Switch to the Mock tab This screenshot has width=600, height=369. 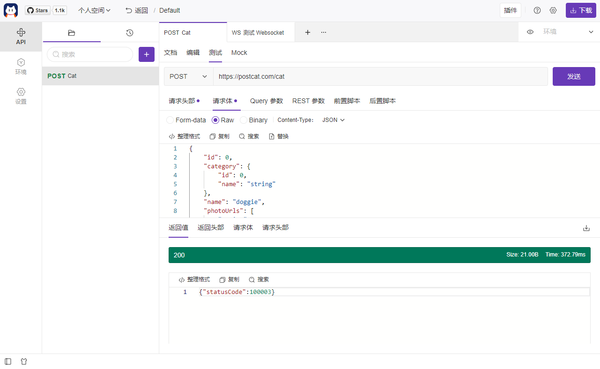(x=239, y=53)
